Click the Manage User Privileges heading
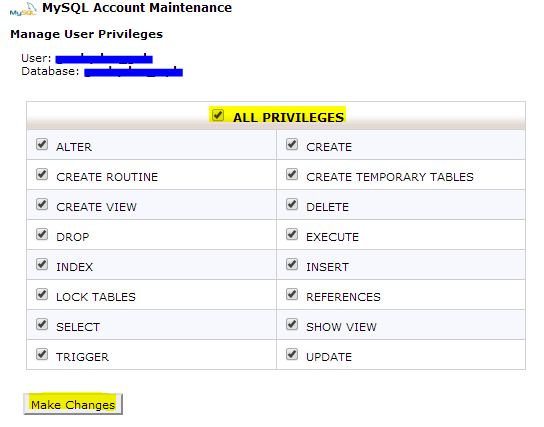The width and height of the screenshot is (544, 427). pos(86,34)
